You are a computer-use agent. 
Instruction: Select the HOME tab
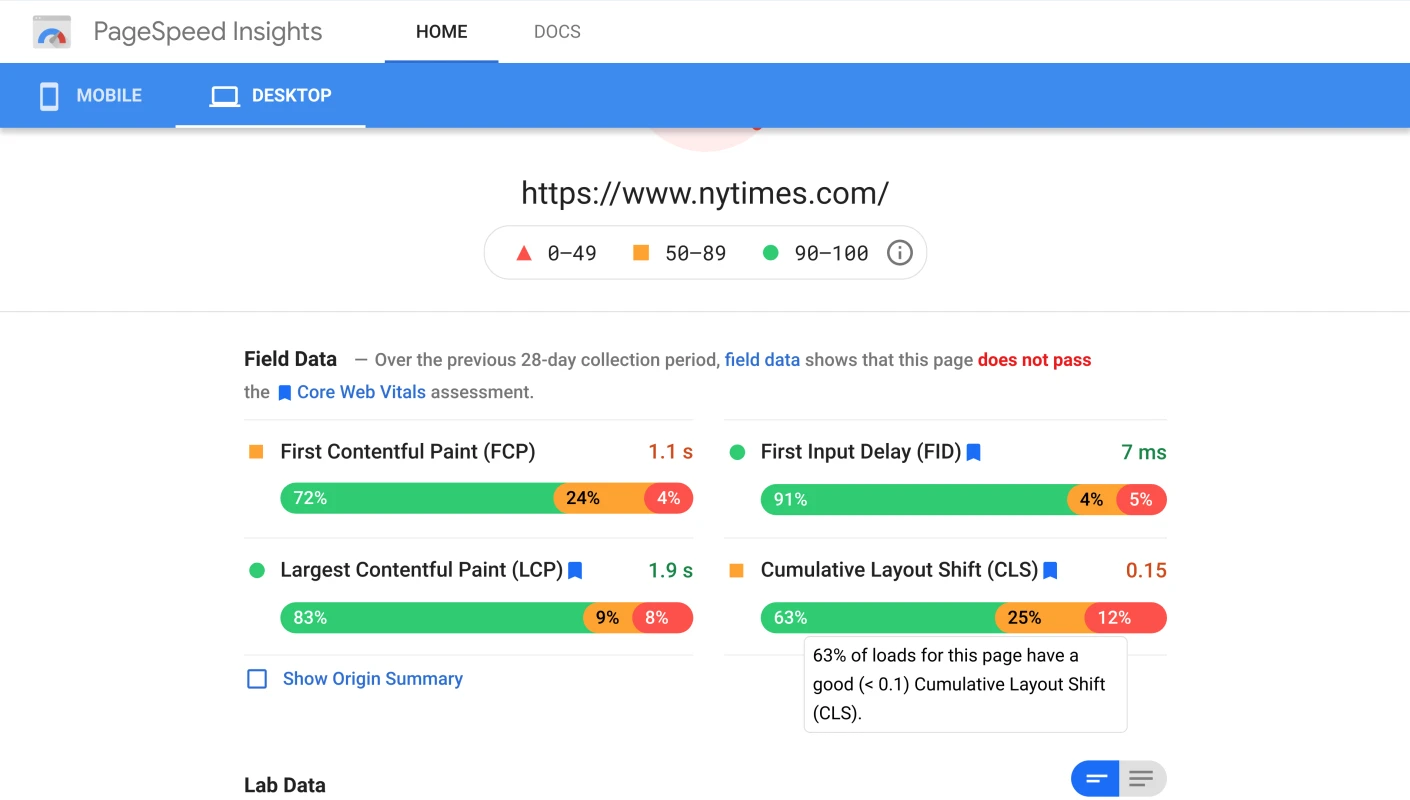pos(441,31)
